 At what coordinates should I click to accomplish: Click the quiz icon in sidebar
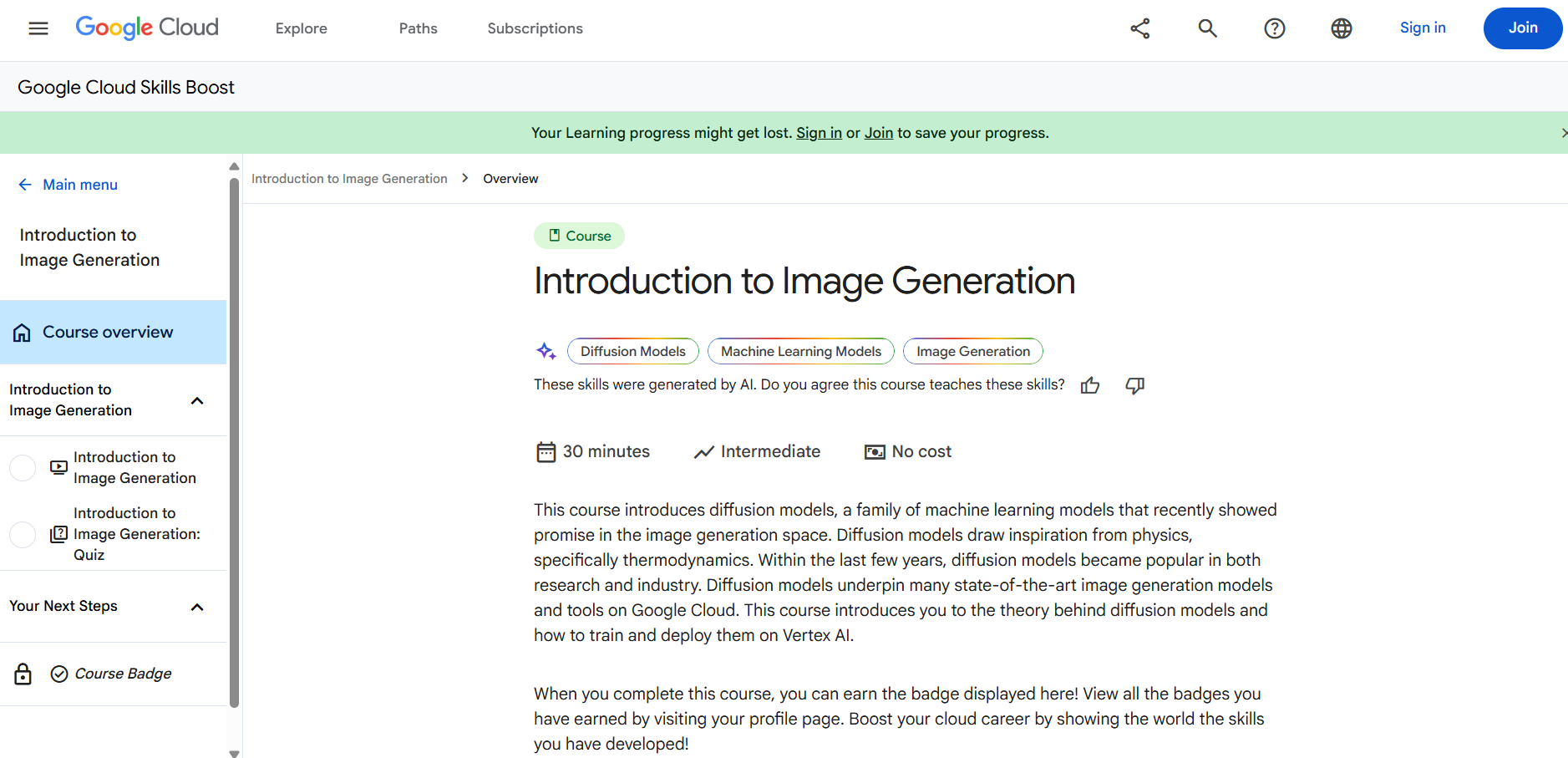click(x=58, y=534)
